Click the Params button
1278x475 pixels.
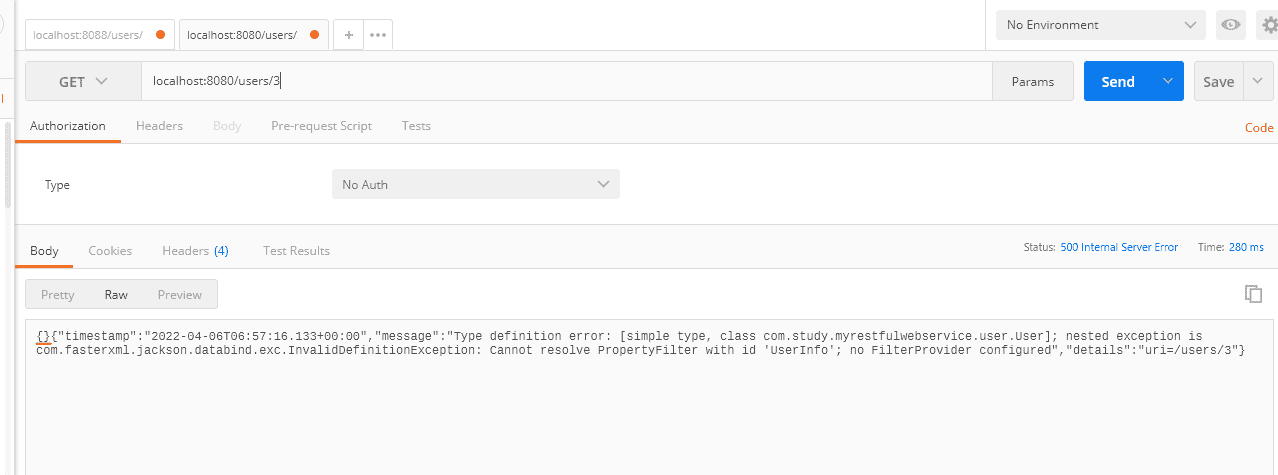coord(1033,82)
